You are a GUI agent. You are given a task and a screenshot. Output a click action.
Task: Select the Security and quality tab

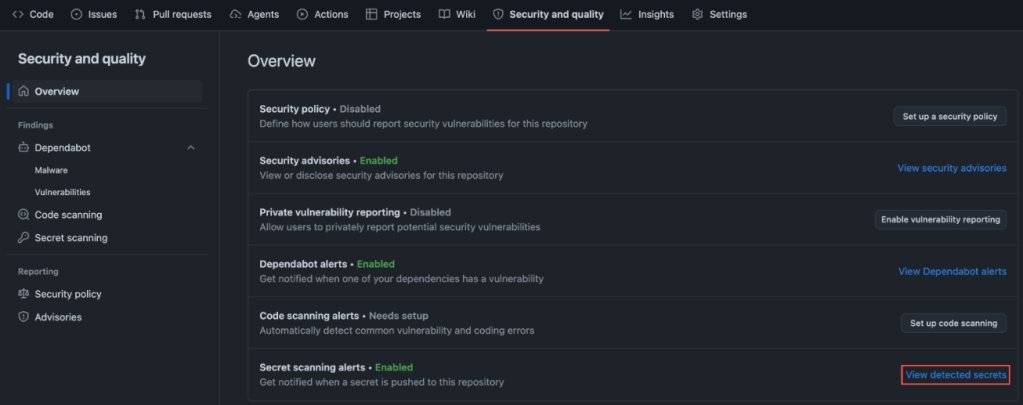click(x=548, y=14)
